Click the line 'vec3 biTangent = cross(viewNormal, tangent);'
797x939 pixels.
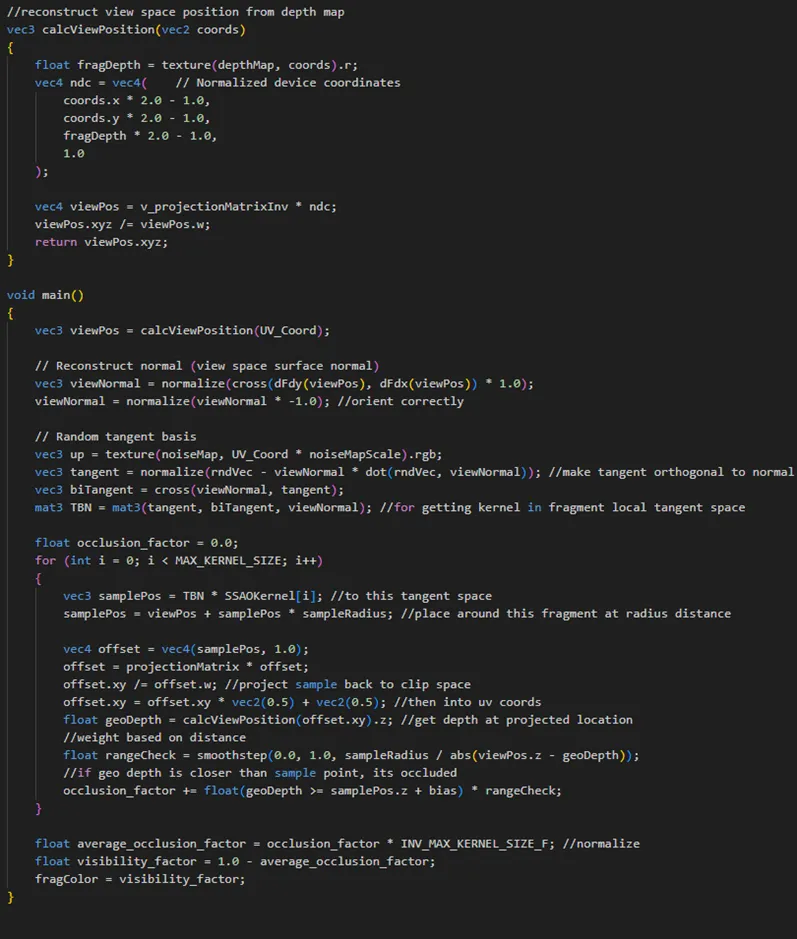tap(189, 490)
